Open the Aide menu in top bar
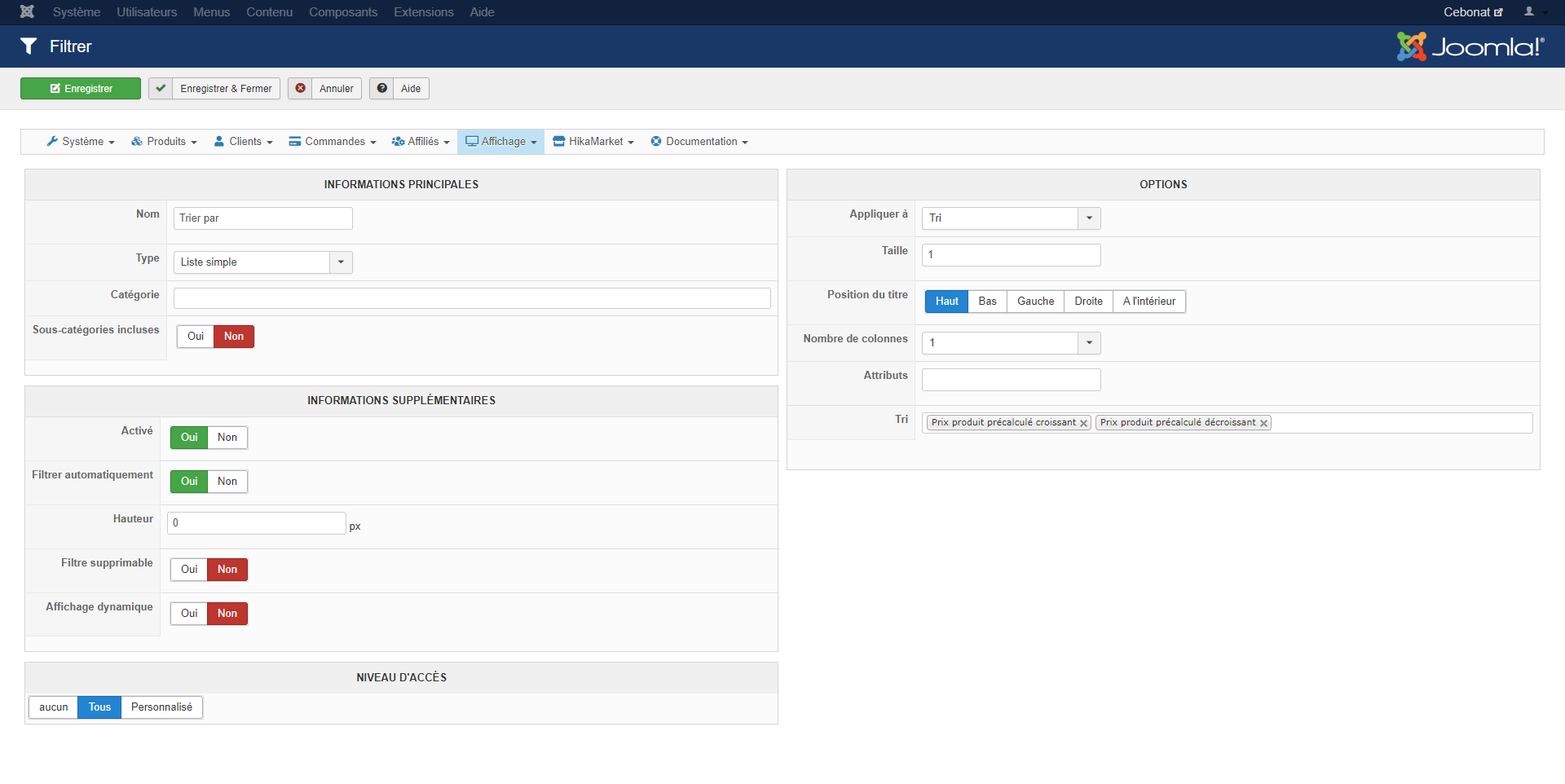 point(483,12)
